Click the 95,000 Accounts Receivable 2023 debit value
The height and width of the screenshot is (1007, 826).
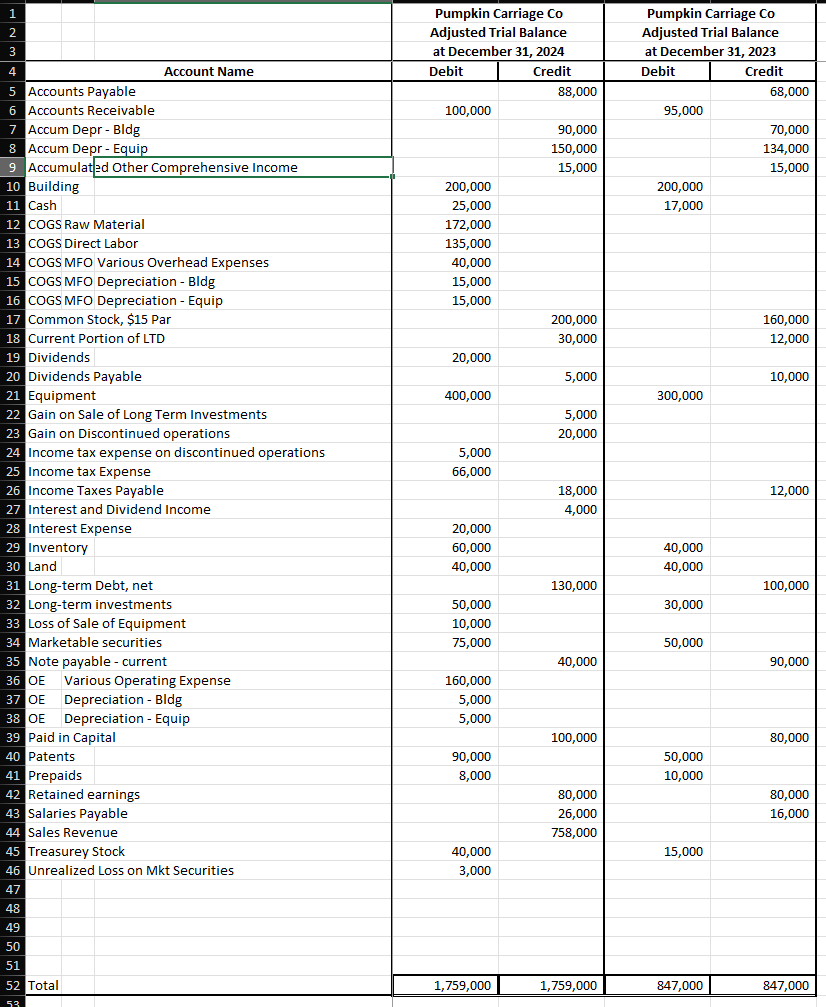[656, 110]
